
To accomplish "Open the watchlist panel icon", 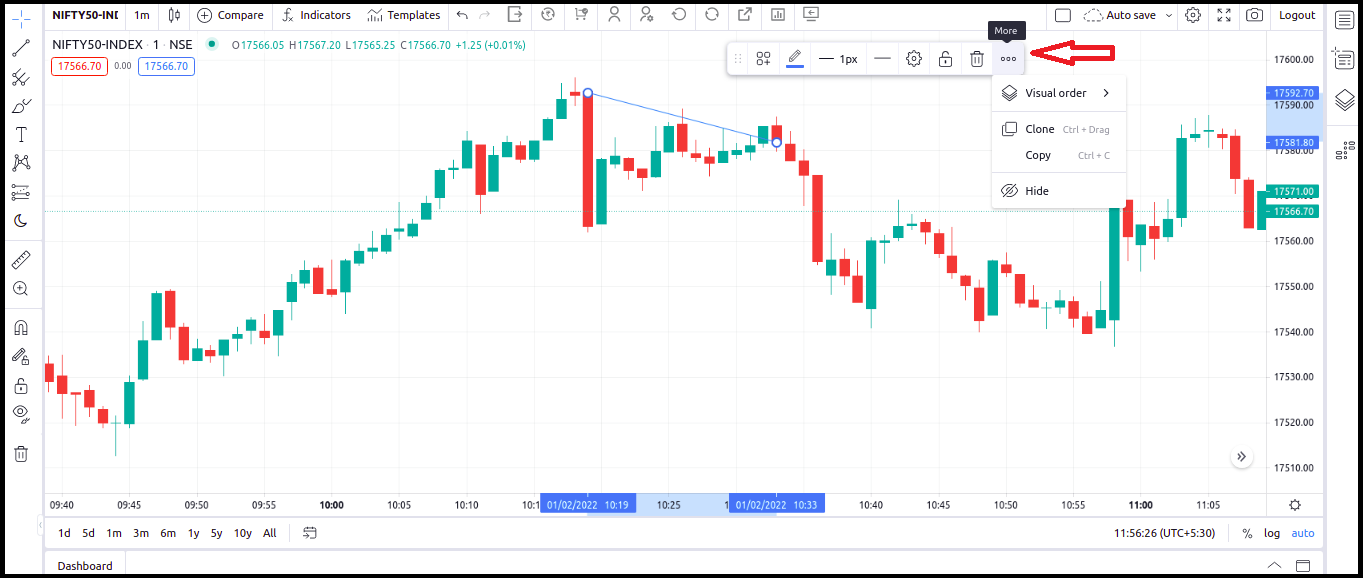I will tap(1344, 18).
